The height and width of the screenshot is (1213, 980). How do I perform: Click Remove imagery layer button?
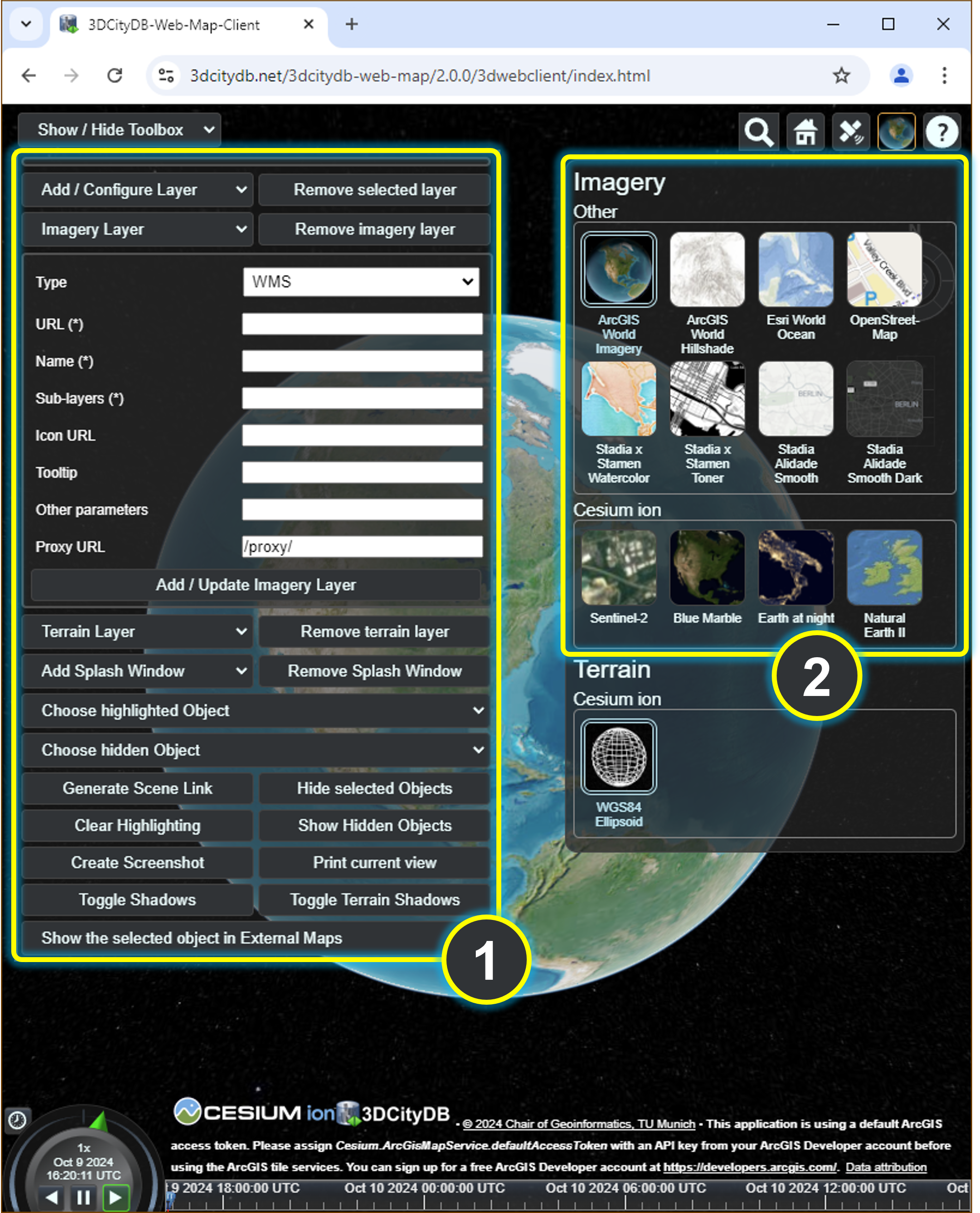(375, 229)
